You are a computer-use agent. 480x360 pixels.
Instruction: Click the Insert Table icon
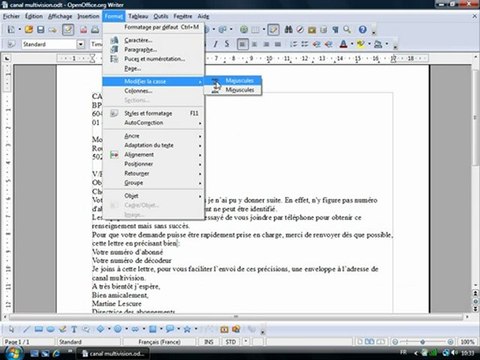[x=255, y=30]
